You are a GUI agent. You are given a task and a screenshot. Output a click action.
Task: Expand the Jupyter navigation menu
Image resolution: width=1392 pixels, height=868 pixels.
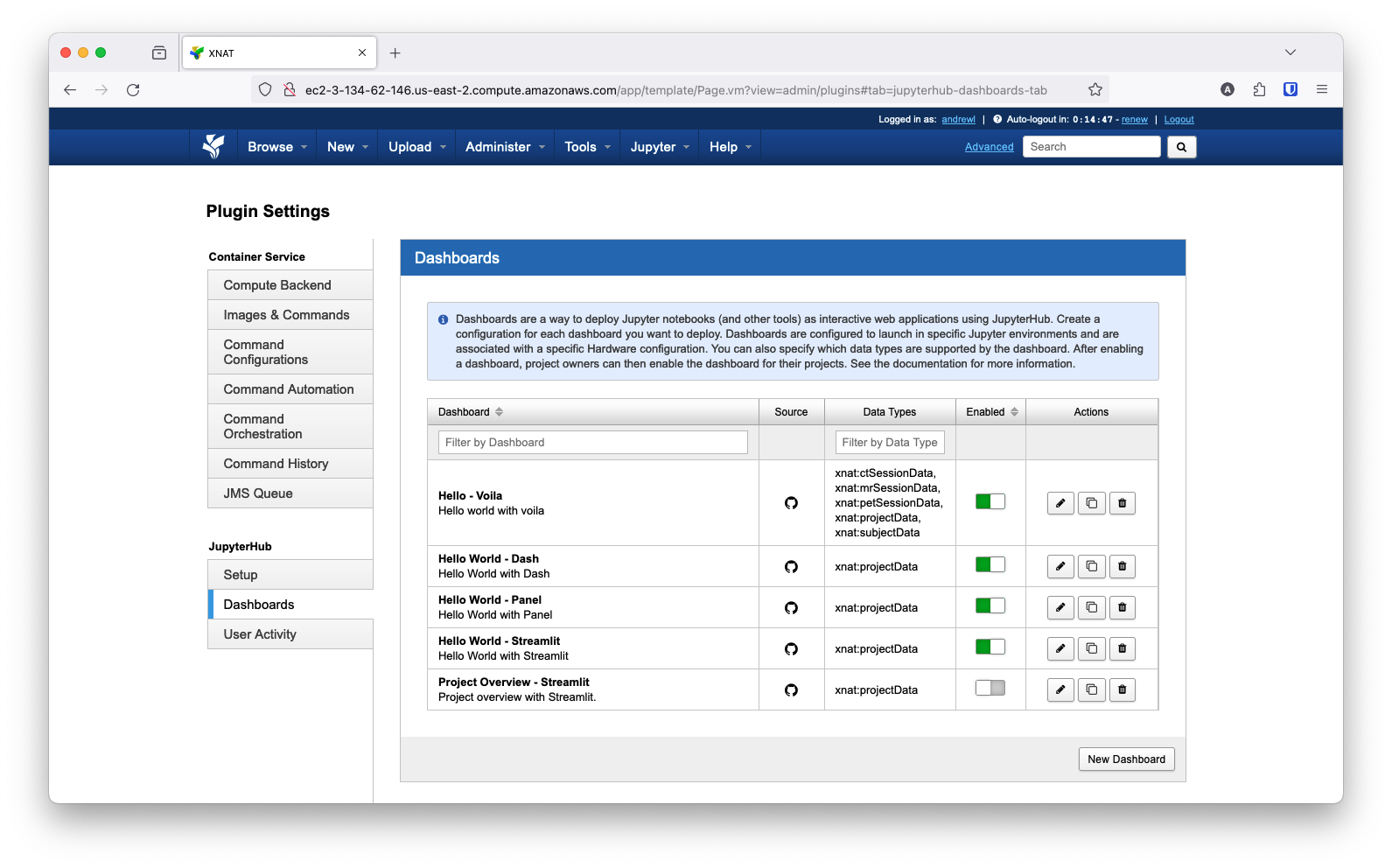tap(660, 147)
